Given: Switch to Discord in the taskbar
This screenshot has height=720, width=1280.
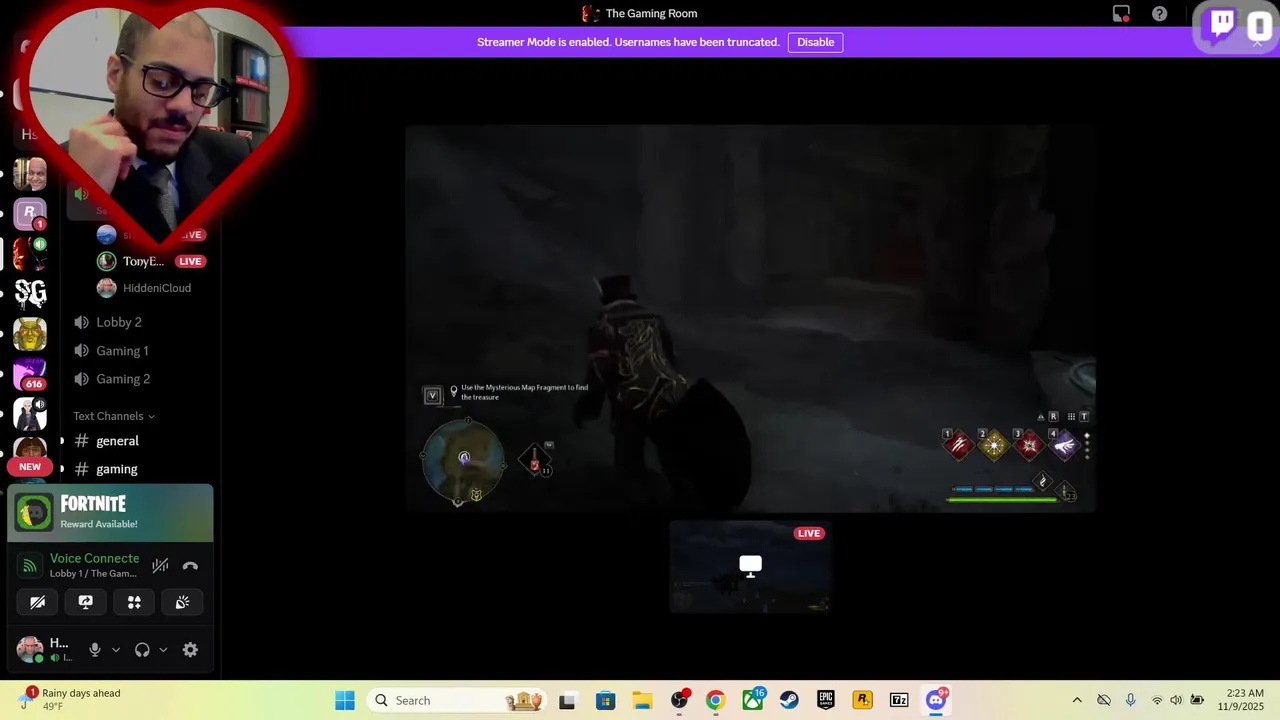Looking at the screenshot, I should (936, 700).
